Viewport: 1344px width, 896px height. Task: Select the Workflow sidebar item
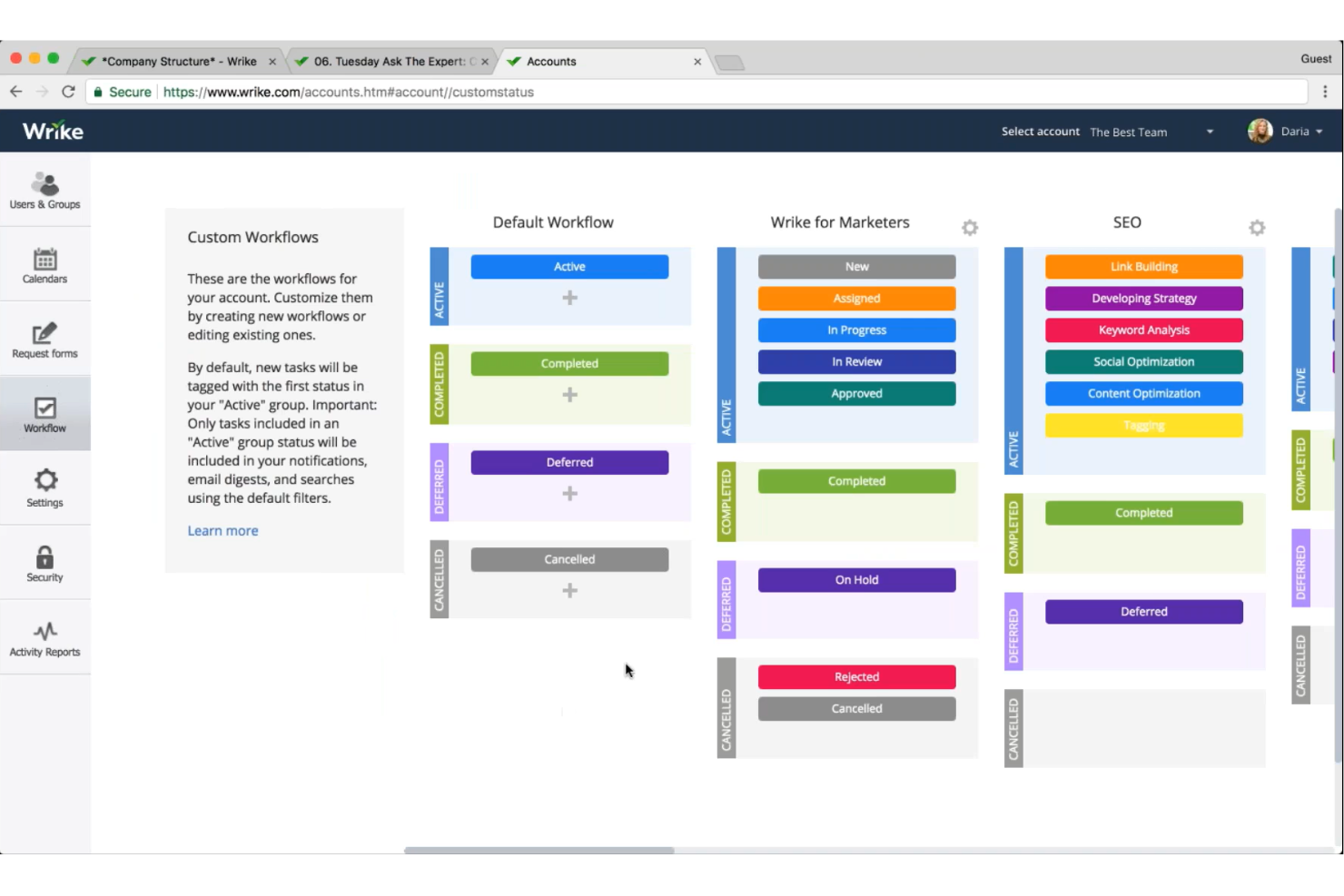click(x=45, y=414)
